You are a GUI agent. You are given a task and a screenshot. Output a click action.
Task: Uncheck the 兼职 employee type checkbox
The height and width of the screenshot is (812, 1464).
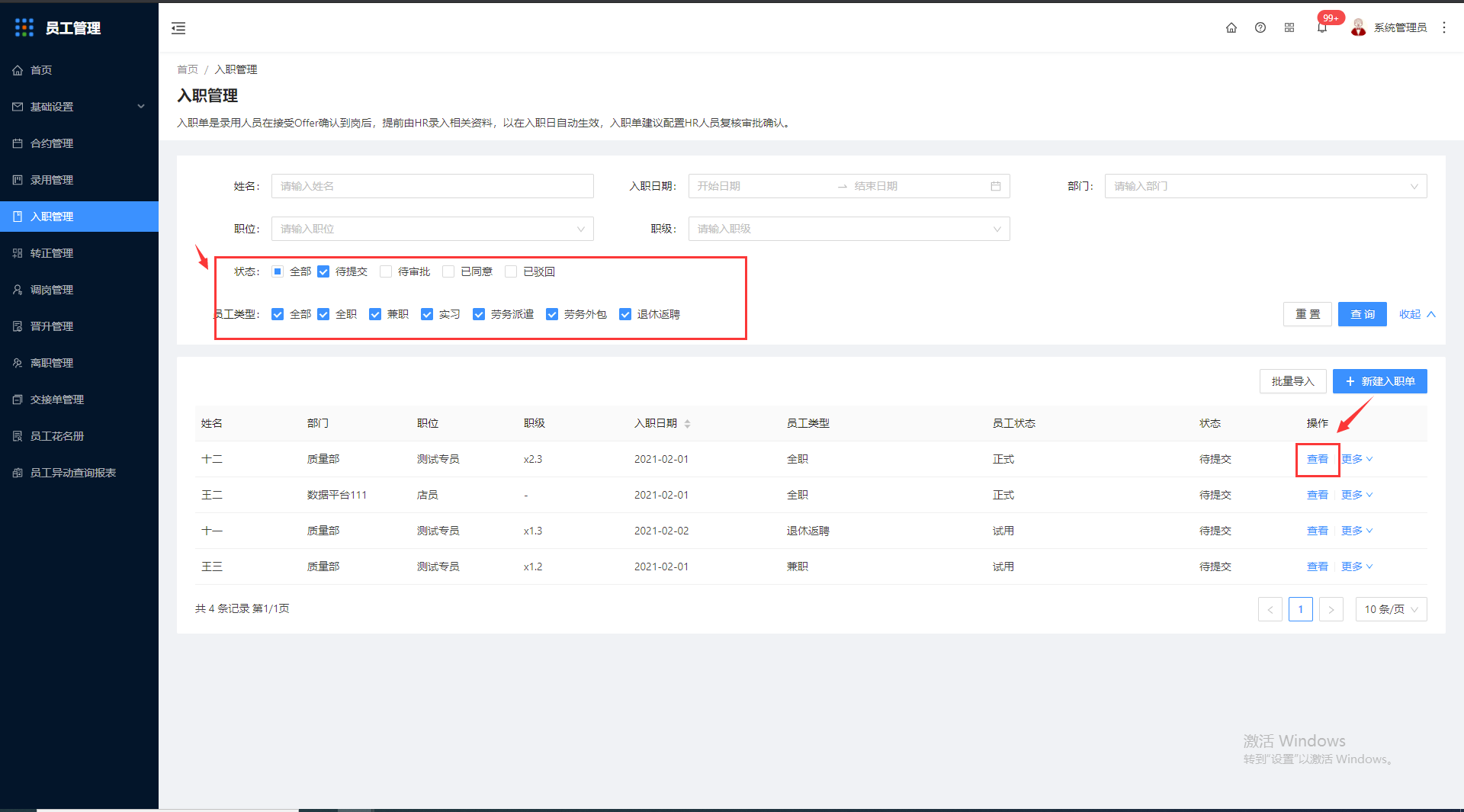(375, 314)
